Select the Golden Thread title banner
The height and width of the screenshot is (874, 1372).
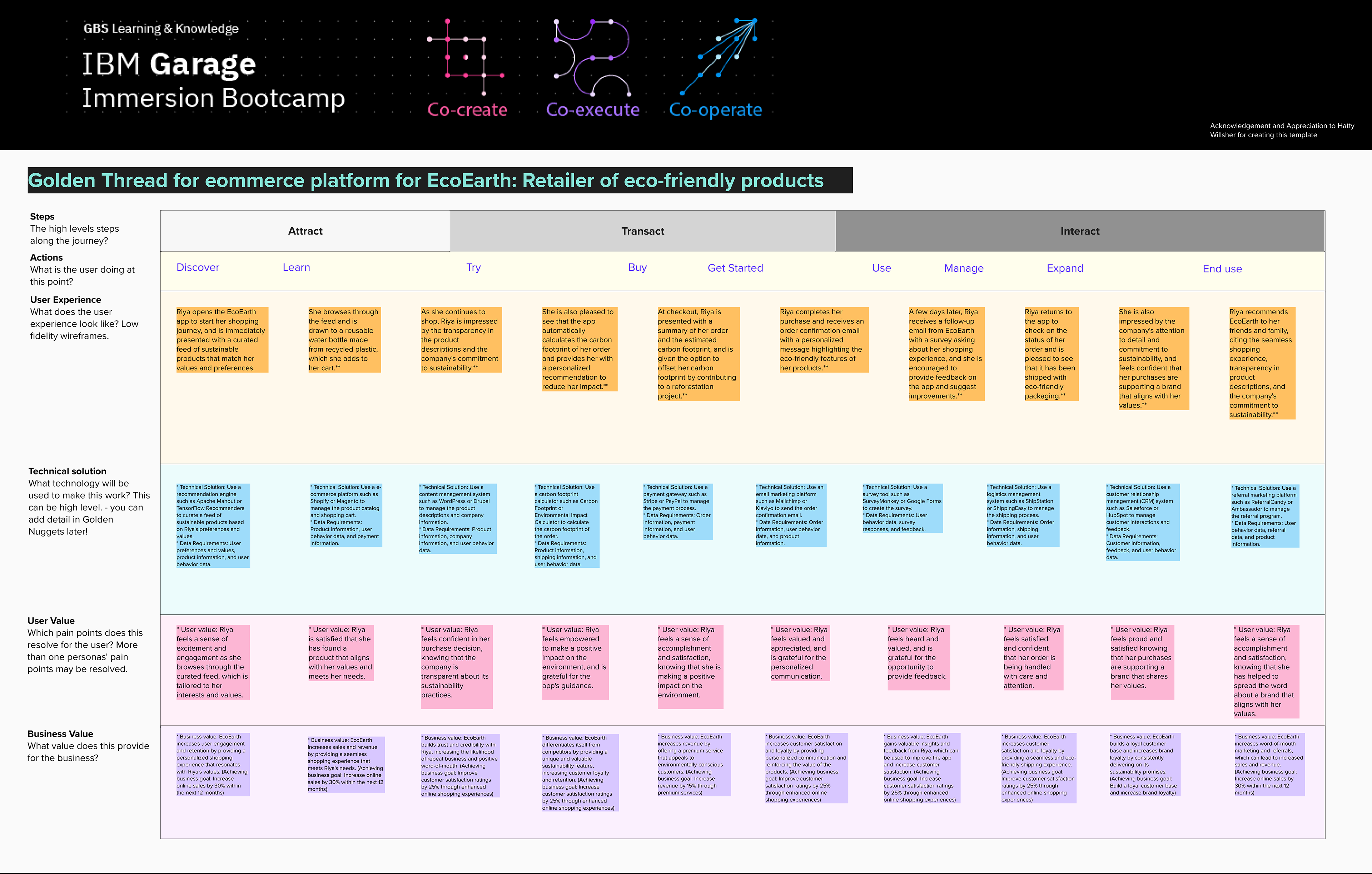tap(440, 180)
